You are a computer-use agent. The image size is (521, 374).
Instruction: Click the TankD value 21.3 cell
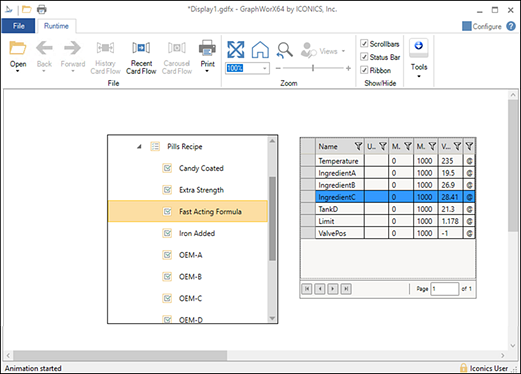click(451, 209)
